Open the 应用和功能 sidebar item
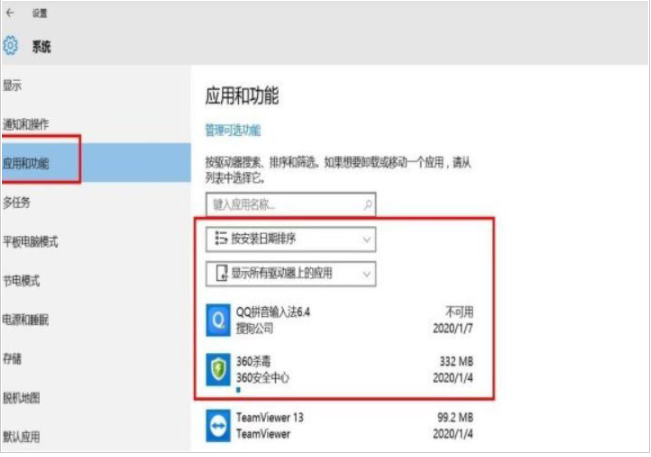This screenshot has height=457, width=651. [27, 163]
